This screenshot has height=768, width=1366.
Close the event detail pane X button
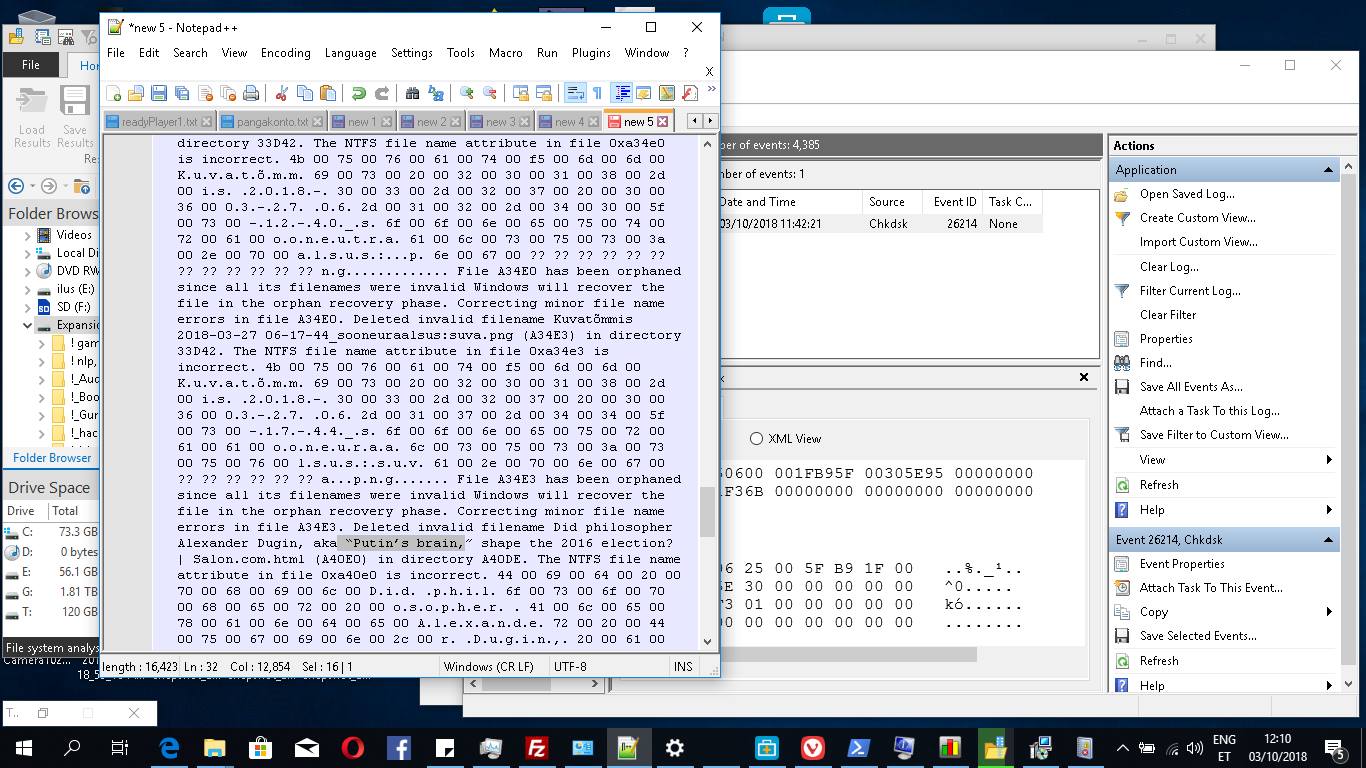1083,377
